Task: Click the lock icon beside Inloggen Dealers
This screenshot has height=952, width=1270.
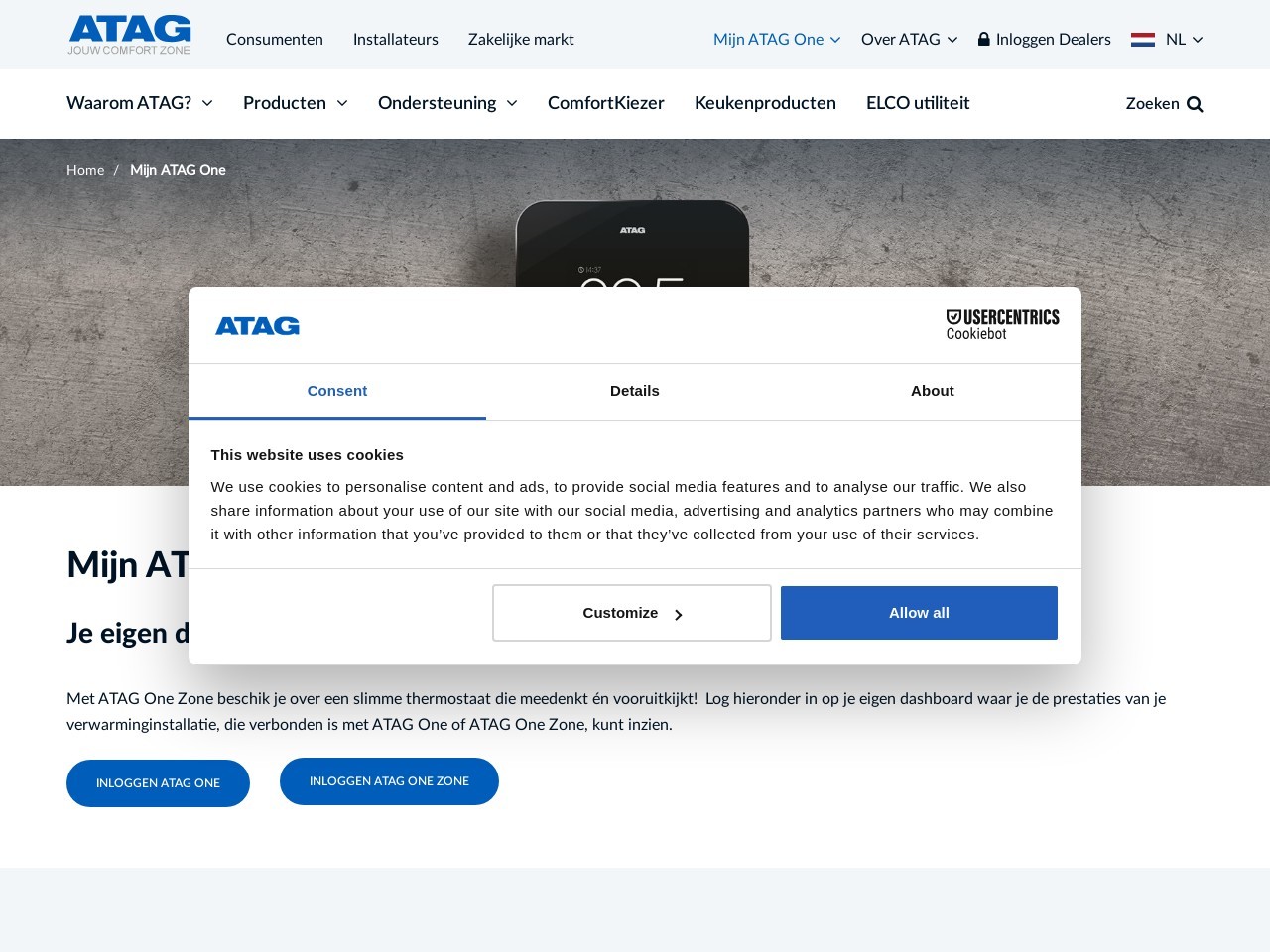Action: [983, 39]
